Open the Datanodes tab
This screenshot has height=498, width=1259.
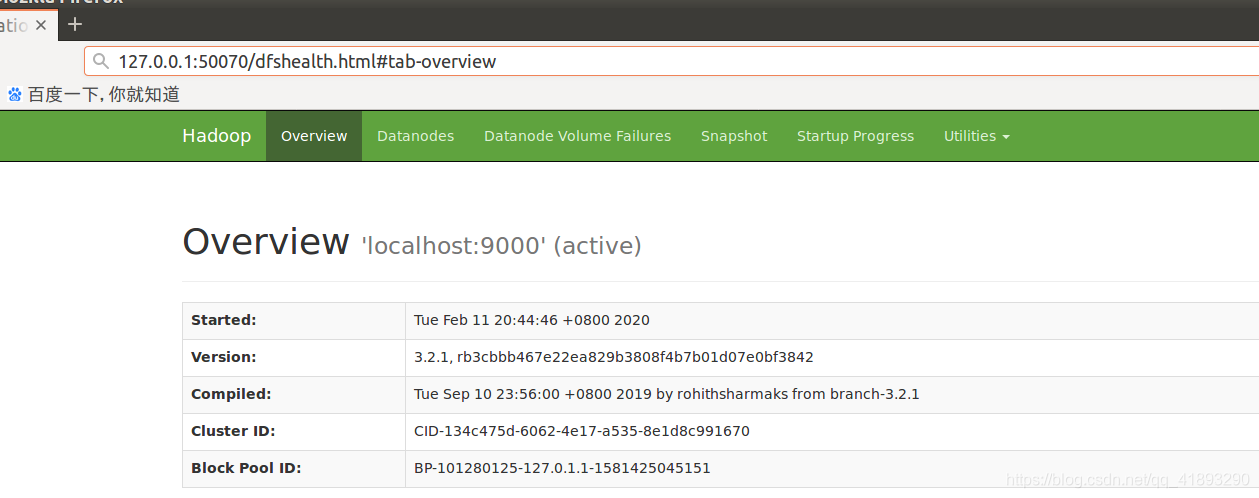point(415,136)
